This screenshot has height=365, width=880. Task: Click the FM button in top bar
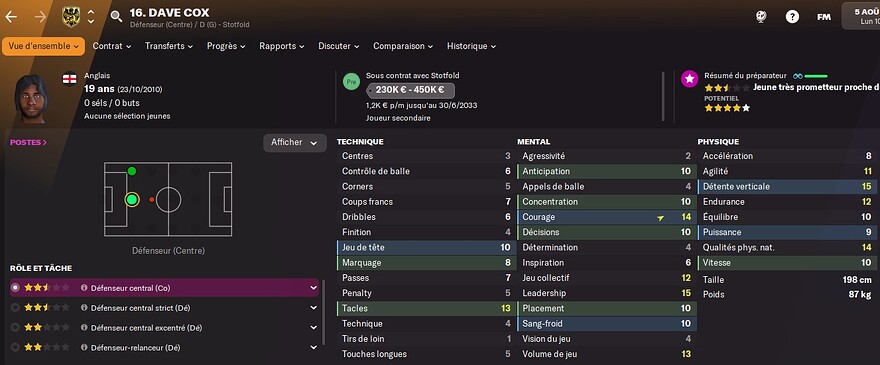[x=823, y=17]
